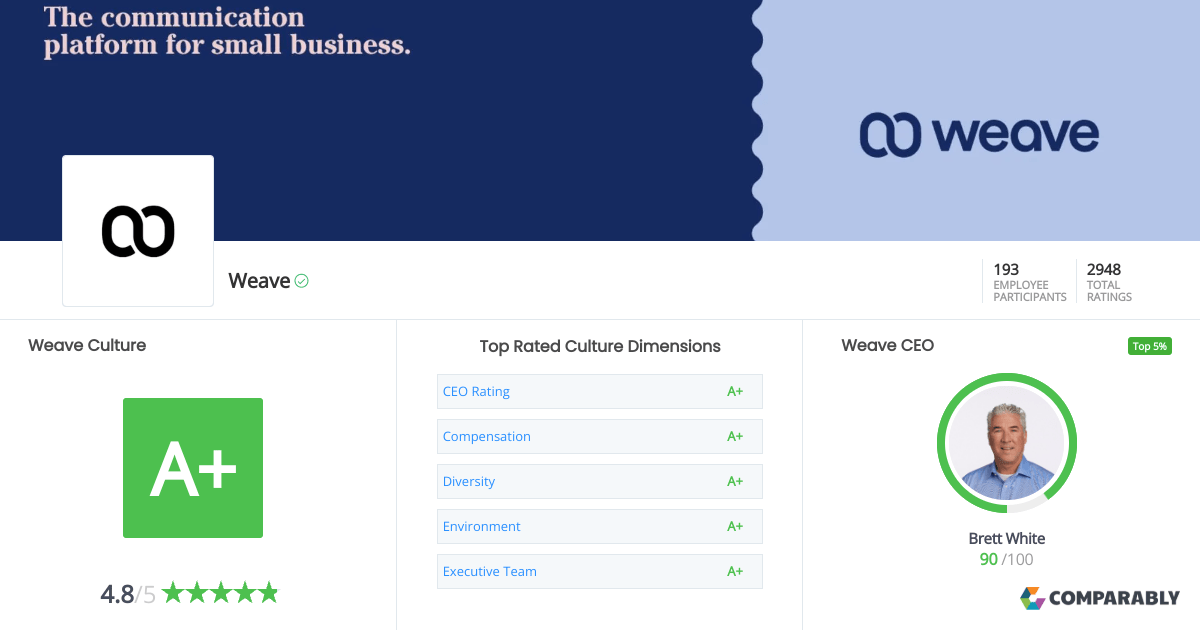The height and width of the screenshot is (630, 1200).
Task: Click the 90 /100 CEO score
Action: click(x=1007, y=560)
